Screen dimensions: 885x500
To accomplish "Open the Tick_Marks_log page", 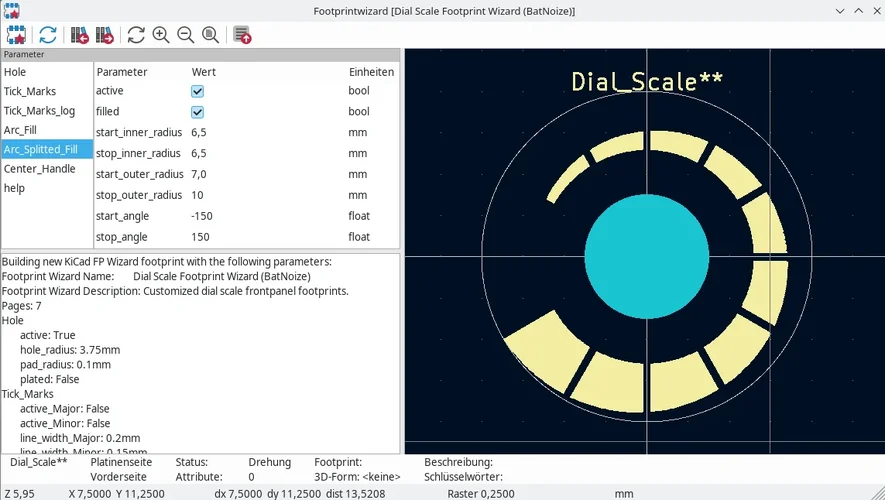I will click(x=39, y=111).
